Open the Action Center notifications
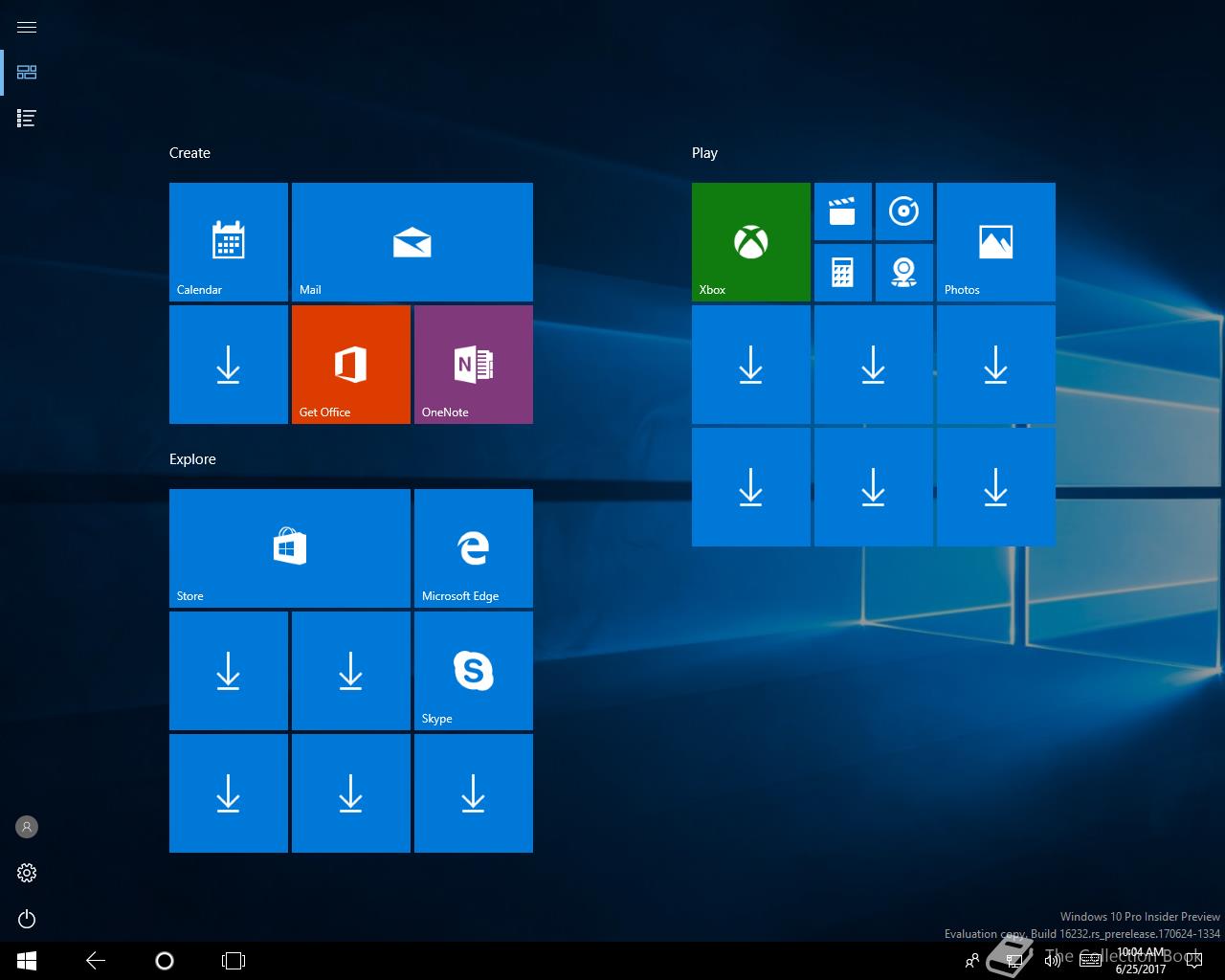 coord(1192,961)
